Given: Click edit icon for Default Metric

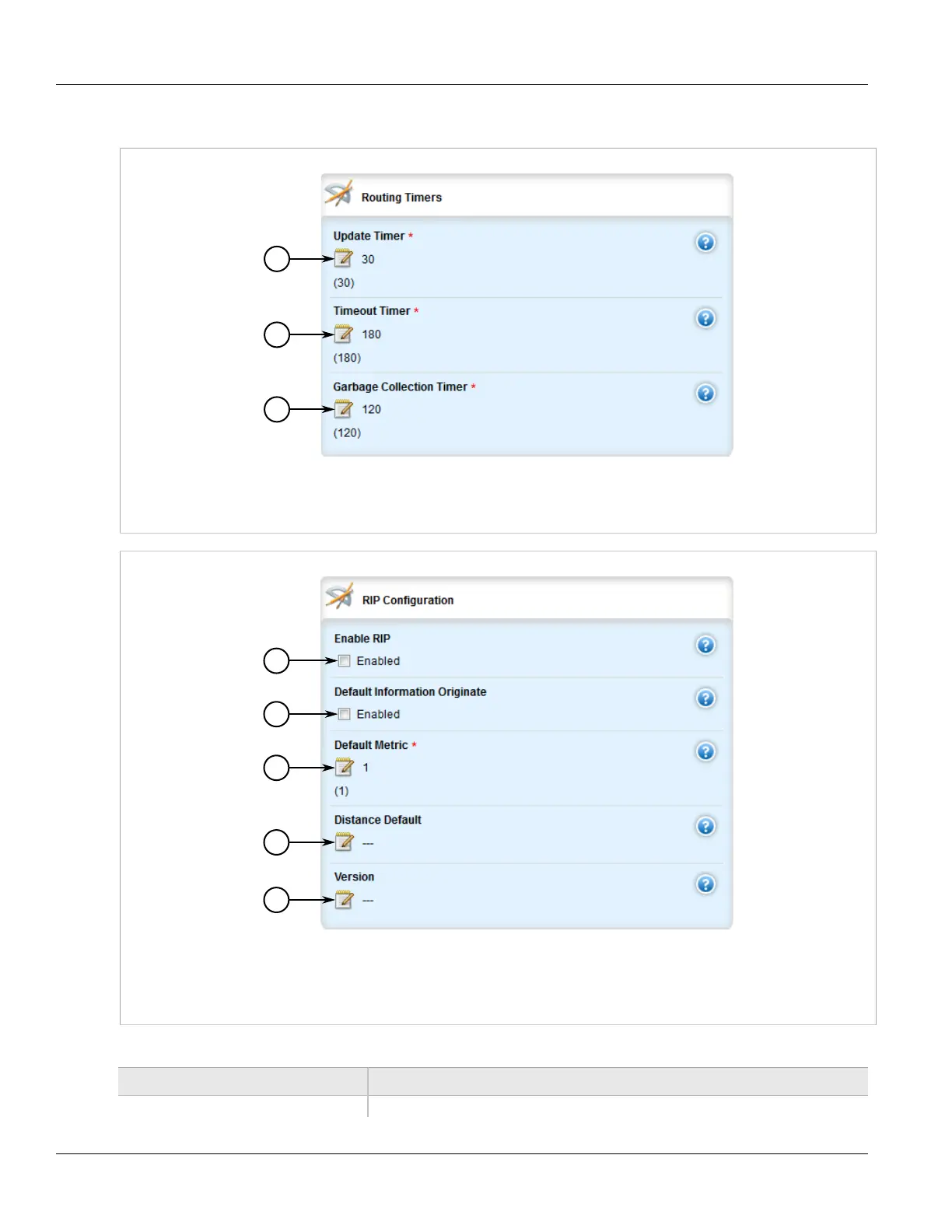Looking at the screenshot, I should (345, 768).
